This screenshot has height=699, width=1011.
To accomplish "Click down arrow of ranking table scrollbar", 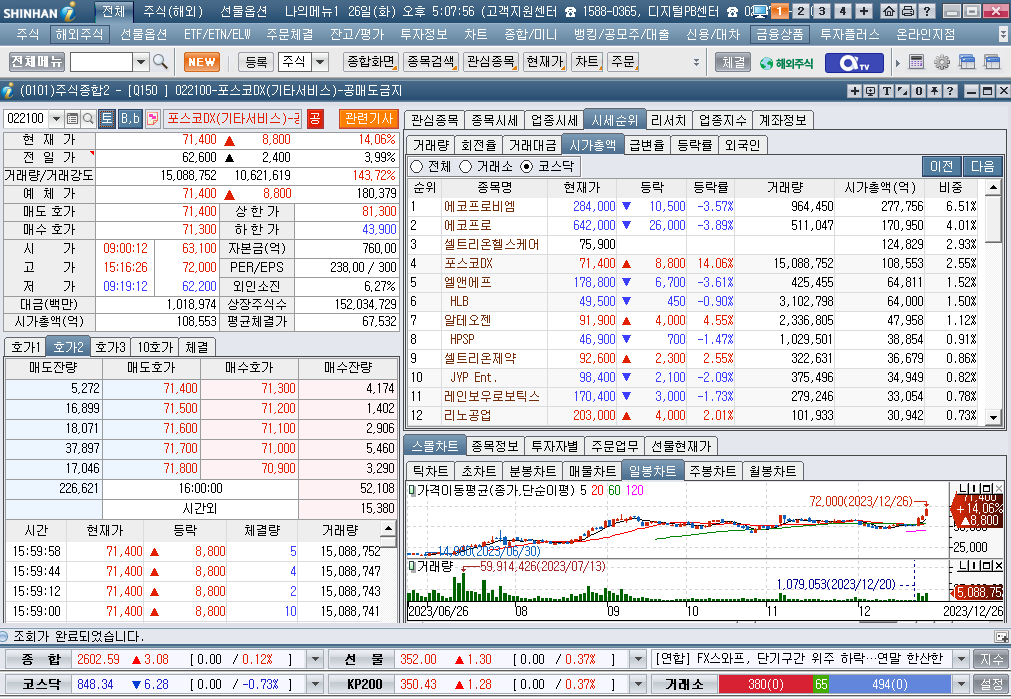I will (994, 418).
